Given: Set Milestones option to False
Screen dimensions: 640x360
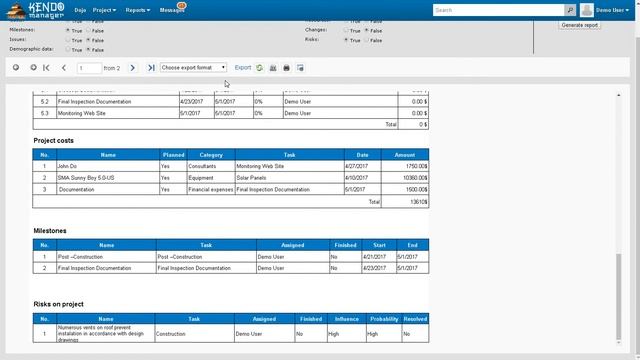Looking at the screenshot, I should pyautogui.click(x=89, y=31).
